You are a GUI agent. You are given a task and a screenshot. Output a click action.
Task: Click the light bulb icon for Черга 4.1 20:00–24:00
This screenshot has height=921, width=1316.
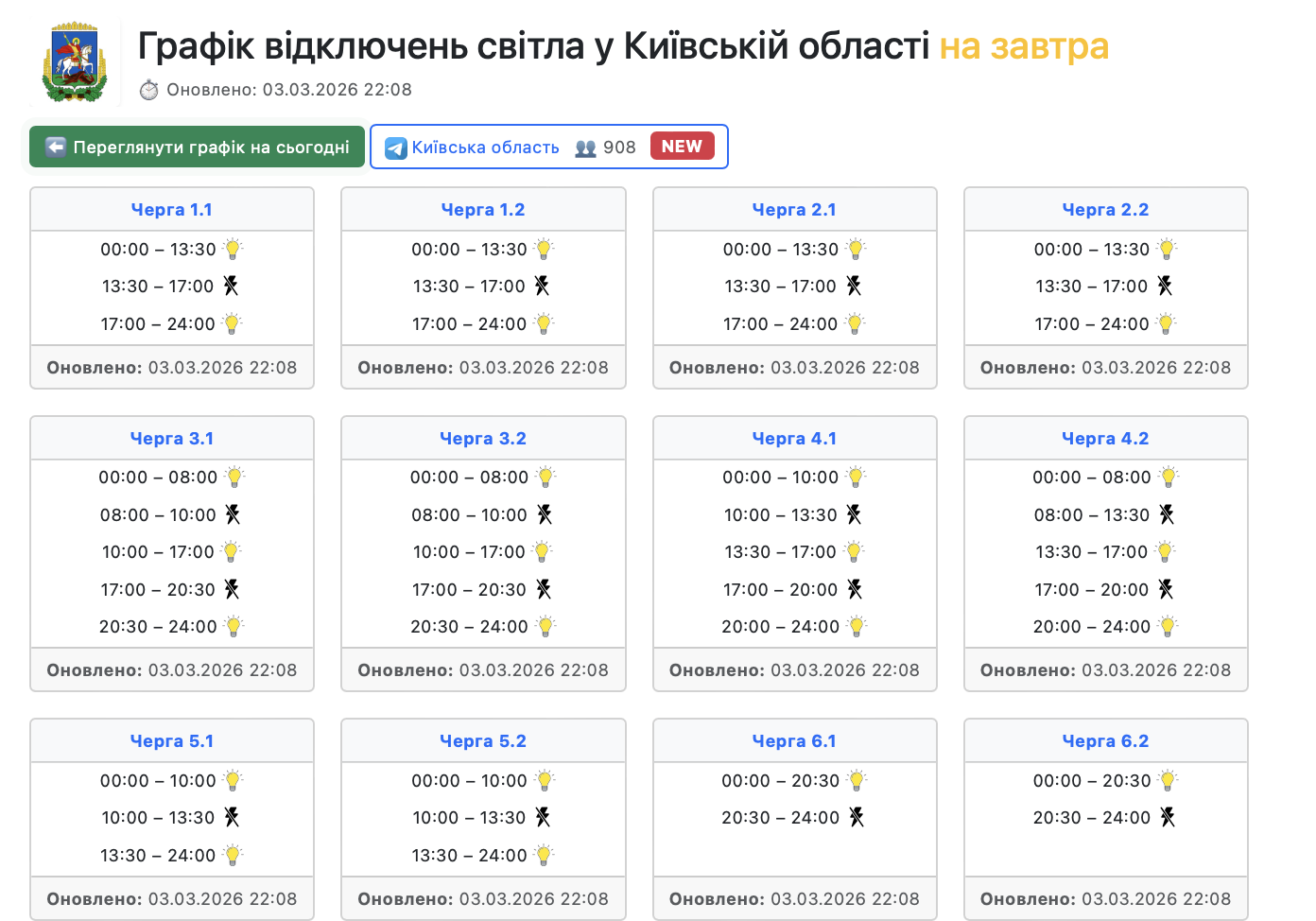pos(857,626)
